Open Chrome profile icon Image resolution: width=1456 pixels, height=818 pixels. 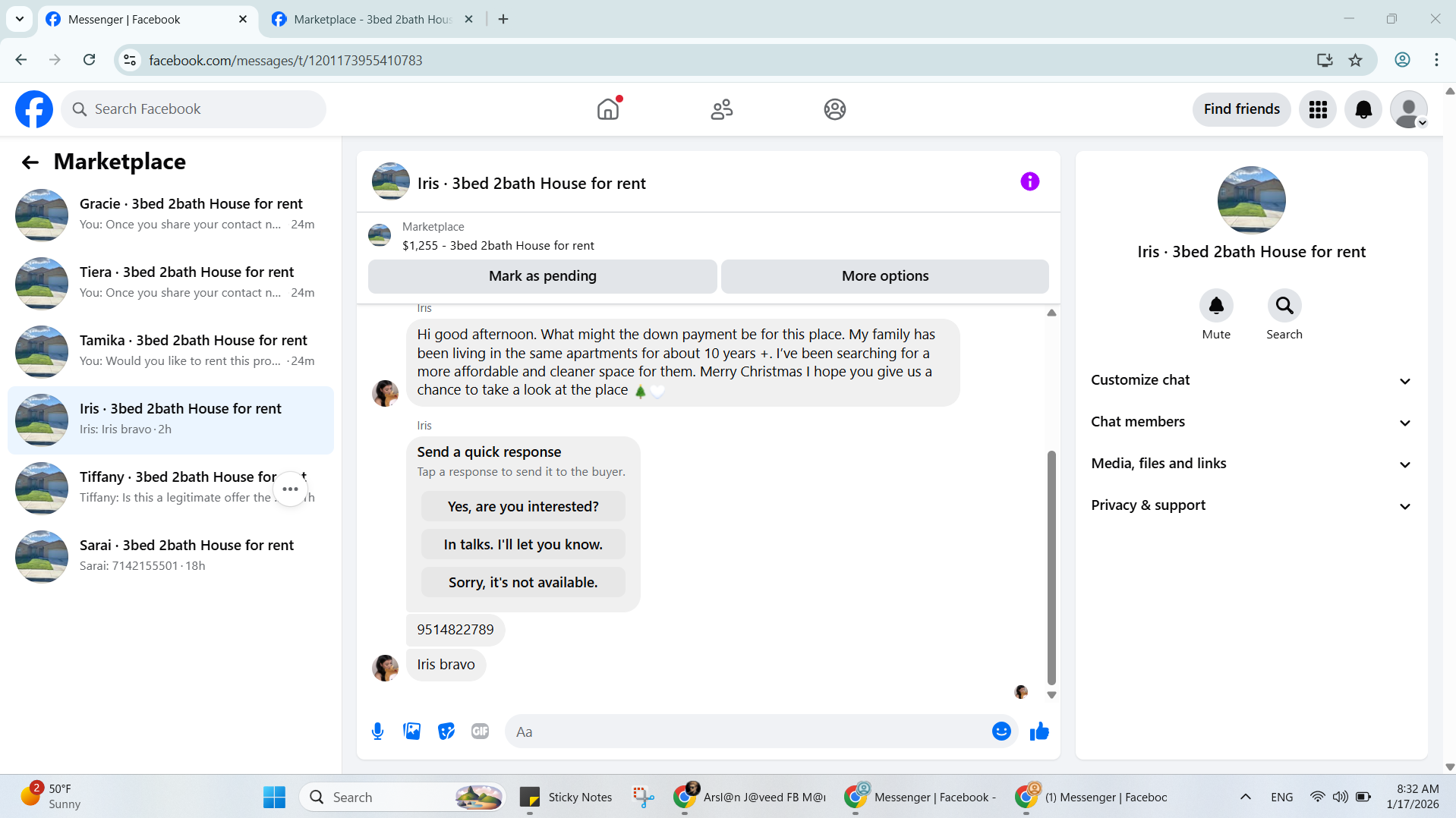tap(1402, 60)
